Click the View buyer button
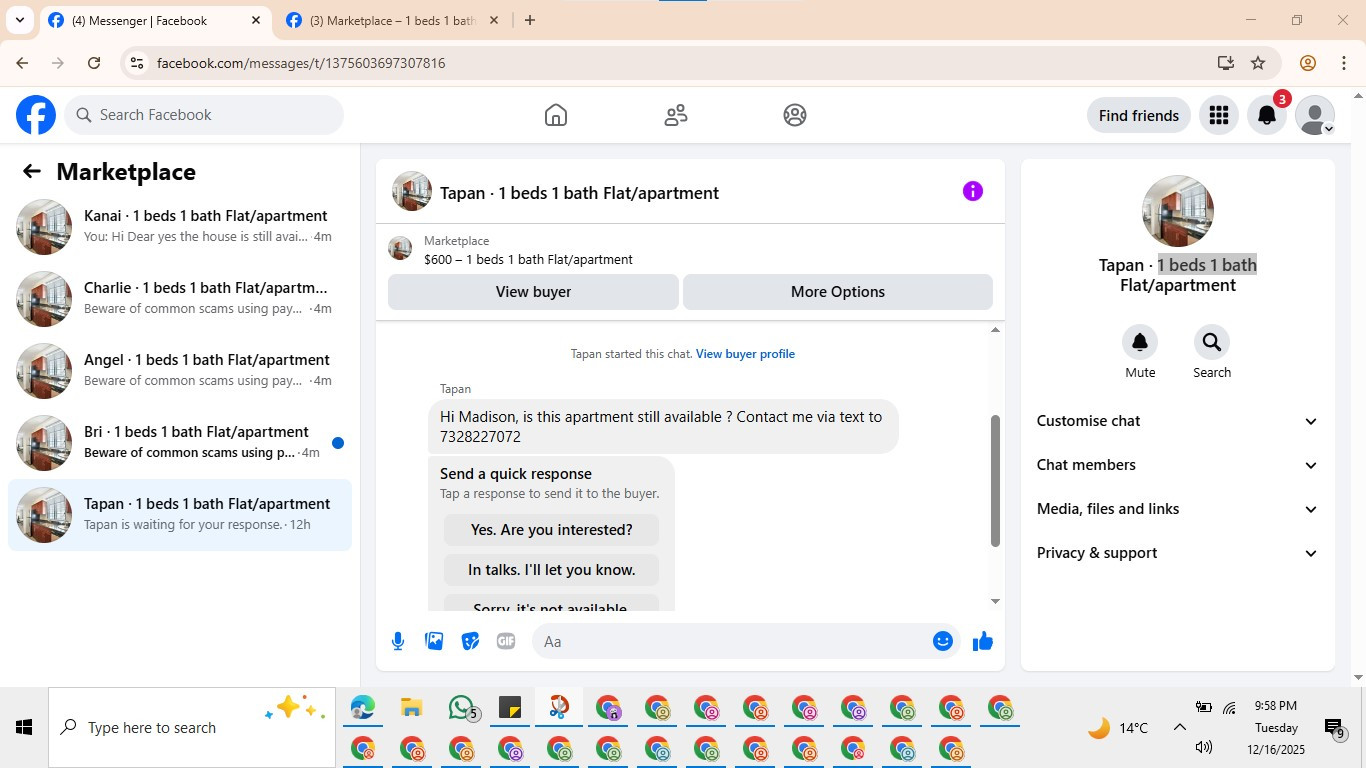This screenshot has width=1366, height=768. tap(533, 292)
